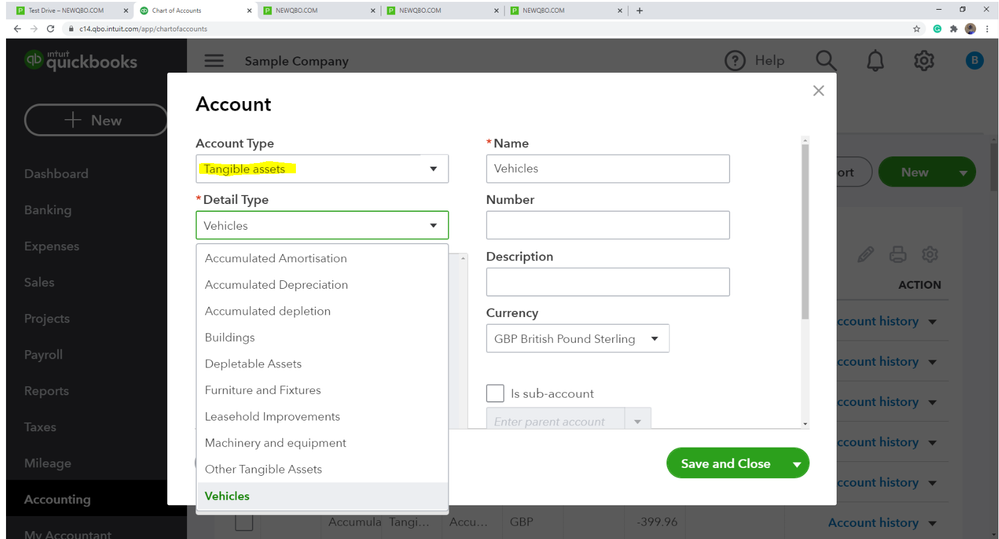Select Machinery and equipment detail type
Viewport: 999px width, 539px height.
click(275, 443)
